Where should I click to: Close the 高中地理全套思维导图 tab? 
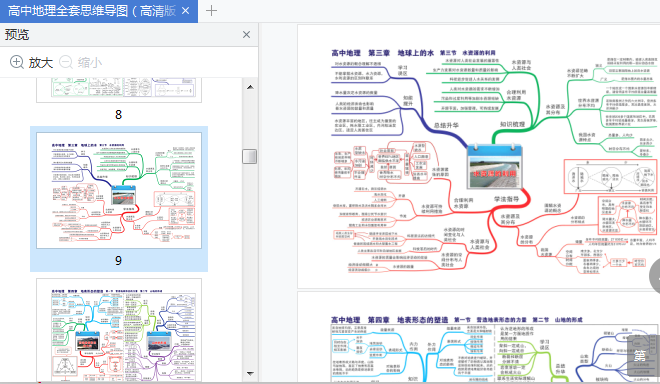coord(186,11)
